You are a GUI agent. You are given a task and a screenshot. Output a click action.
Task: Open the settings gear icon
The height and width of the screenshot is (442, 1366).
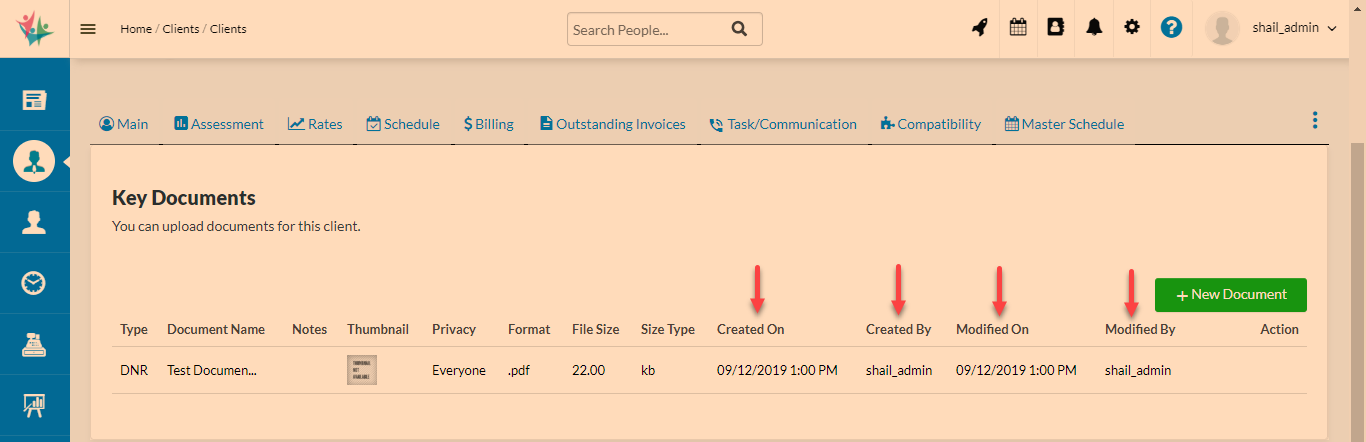[x=1132, y=28]
